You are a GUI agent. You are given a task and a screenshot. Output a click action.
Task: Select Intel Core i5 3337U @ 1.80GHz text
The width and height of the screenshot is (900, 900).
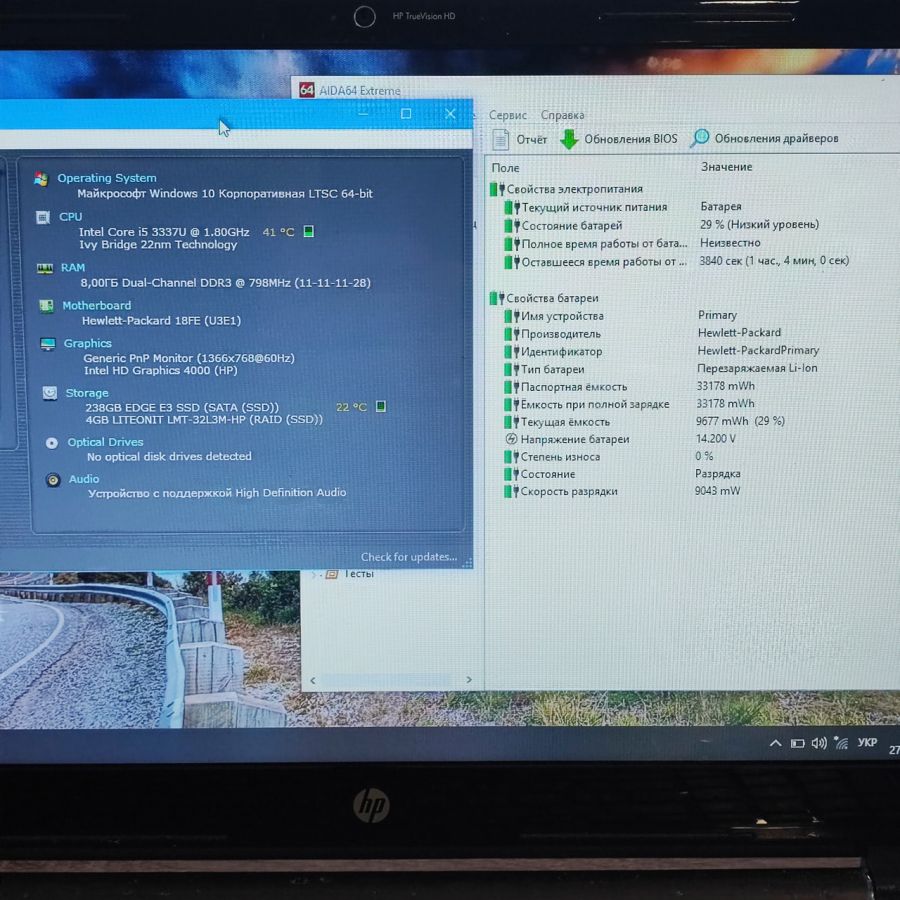tap(164, 232)
